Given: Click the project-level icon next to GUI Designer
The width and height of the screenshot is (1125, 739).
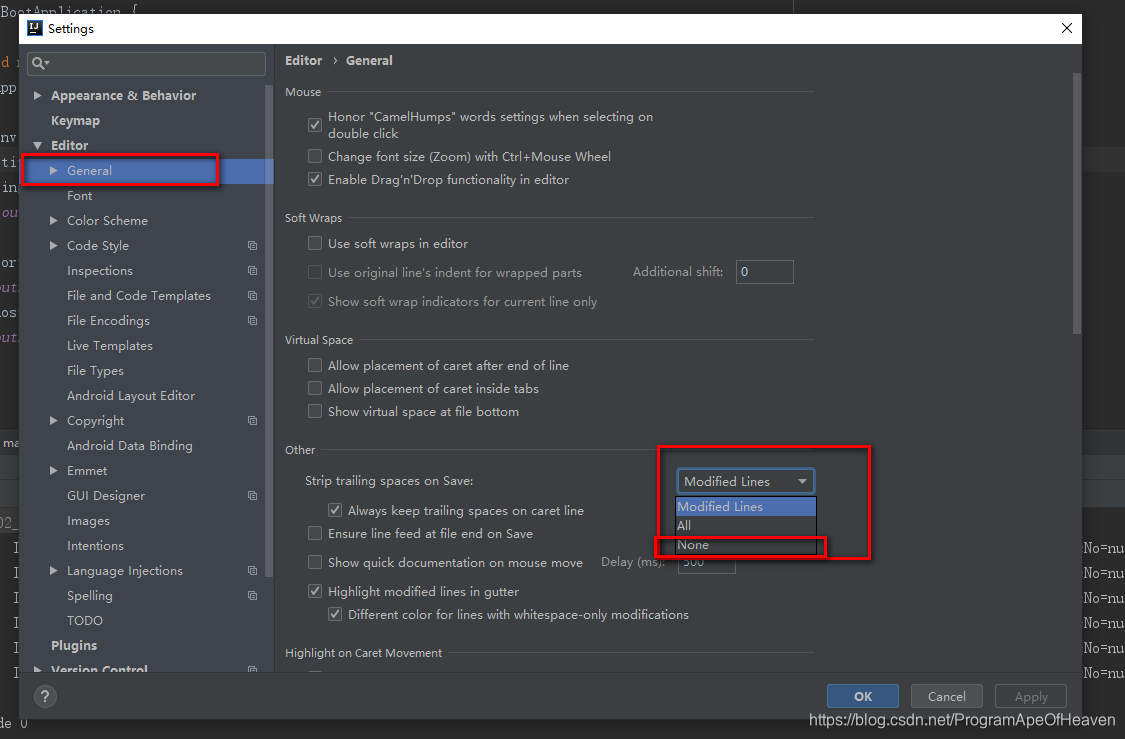Looking at the screenshot, I should (x=253, y=496).
